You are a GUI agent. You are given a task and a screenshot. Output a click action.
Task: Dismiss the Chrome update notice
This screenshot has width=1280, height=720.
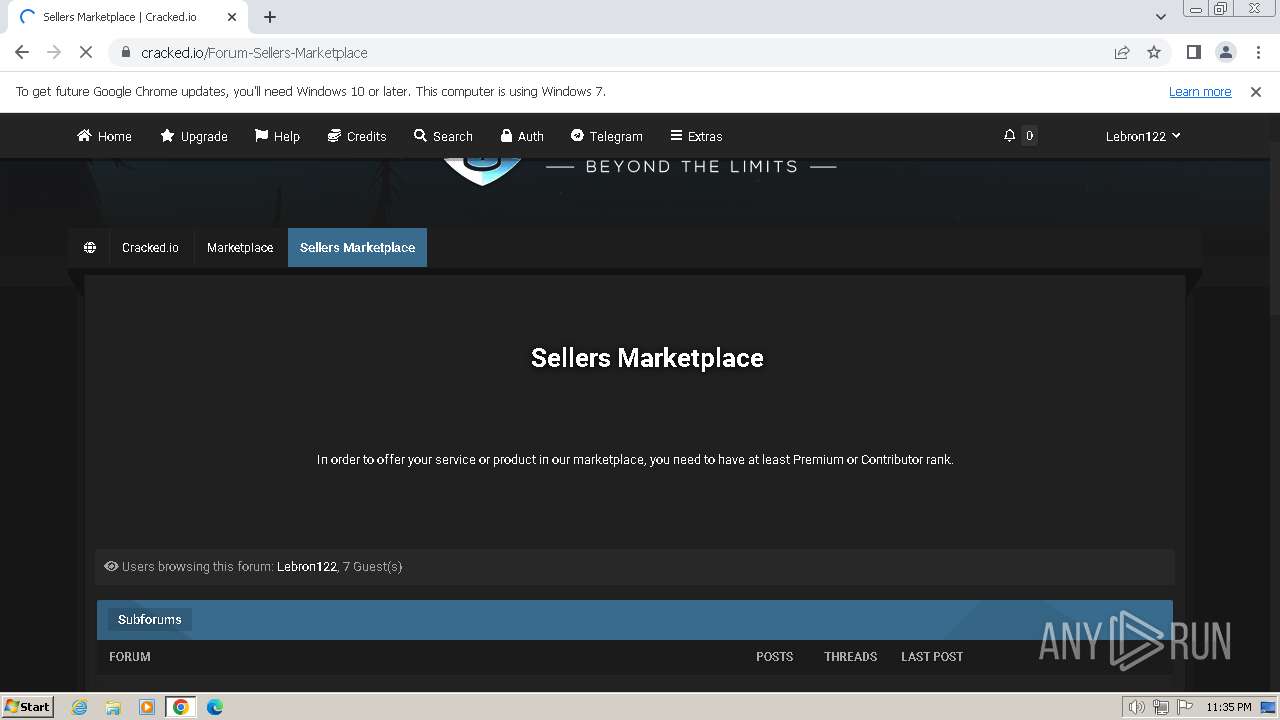tap(1256, 91)
